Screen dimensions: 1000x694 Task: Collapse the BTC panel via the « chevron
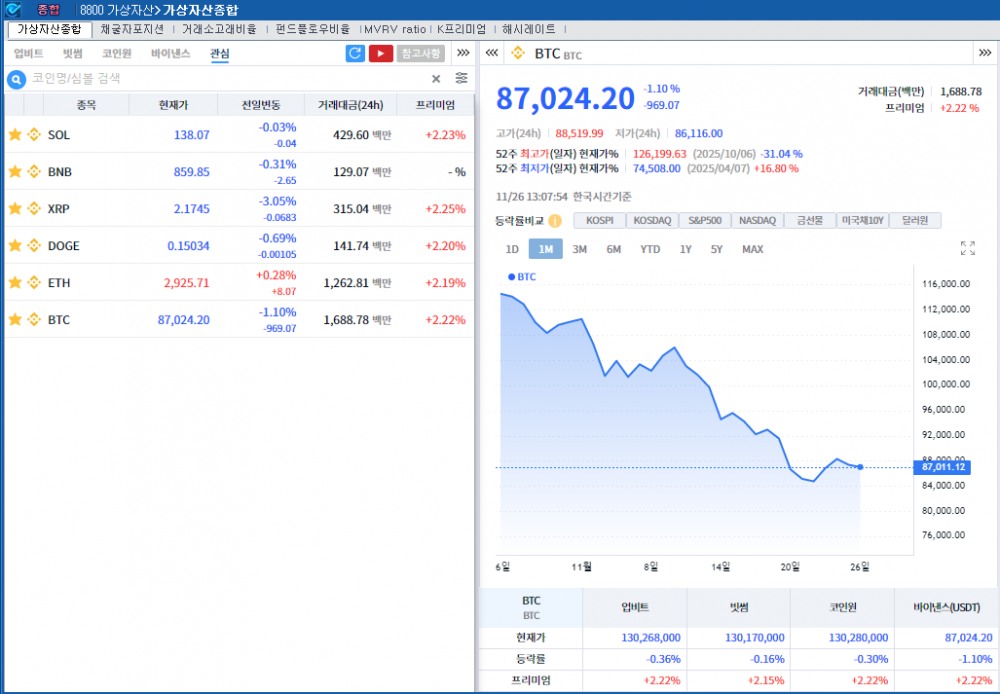coord(492,52)
